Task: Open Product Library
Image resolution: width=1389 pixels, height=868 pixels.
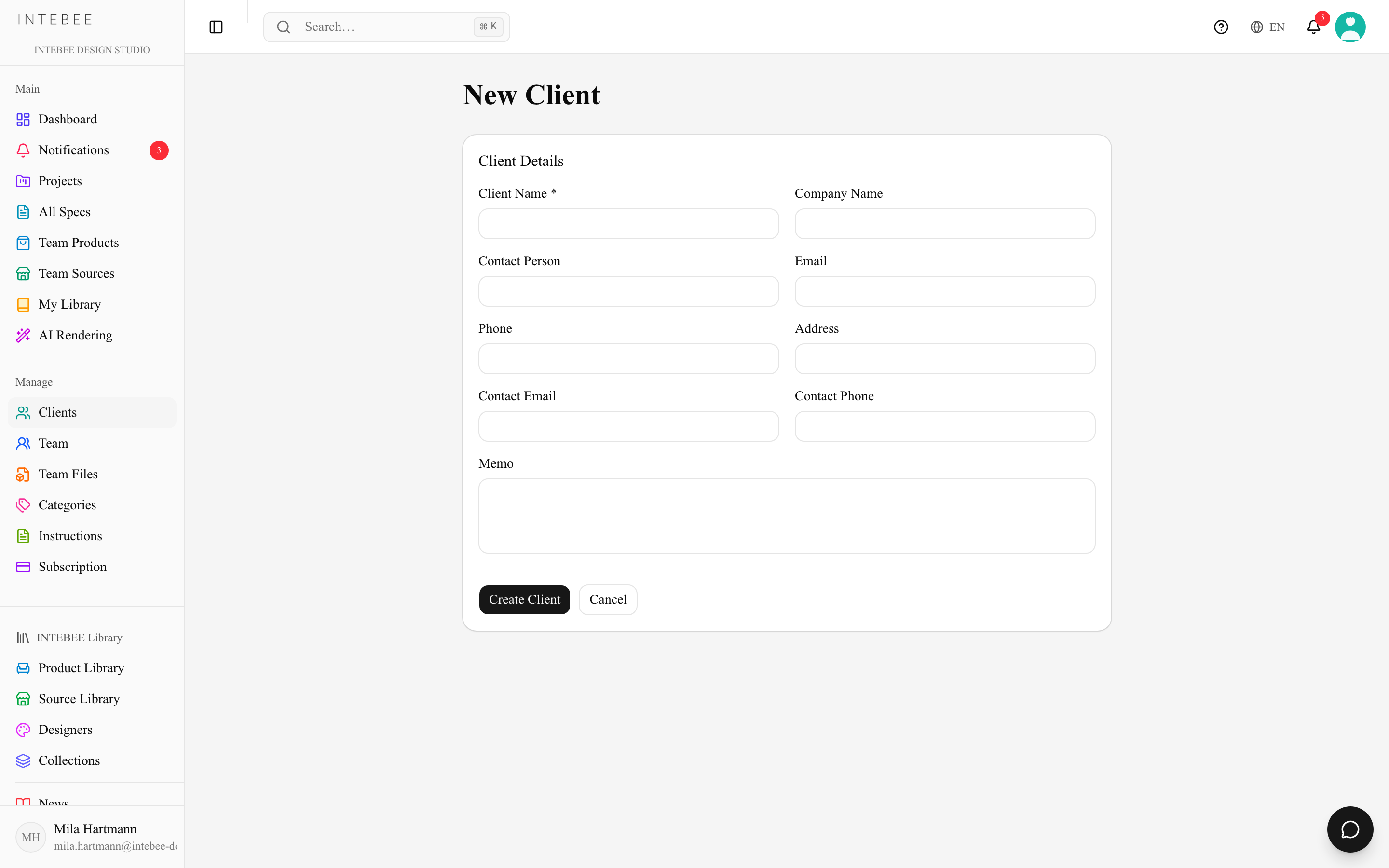Action: (92, 668)
